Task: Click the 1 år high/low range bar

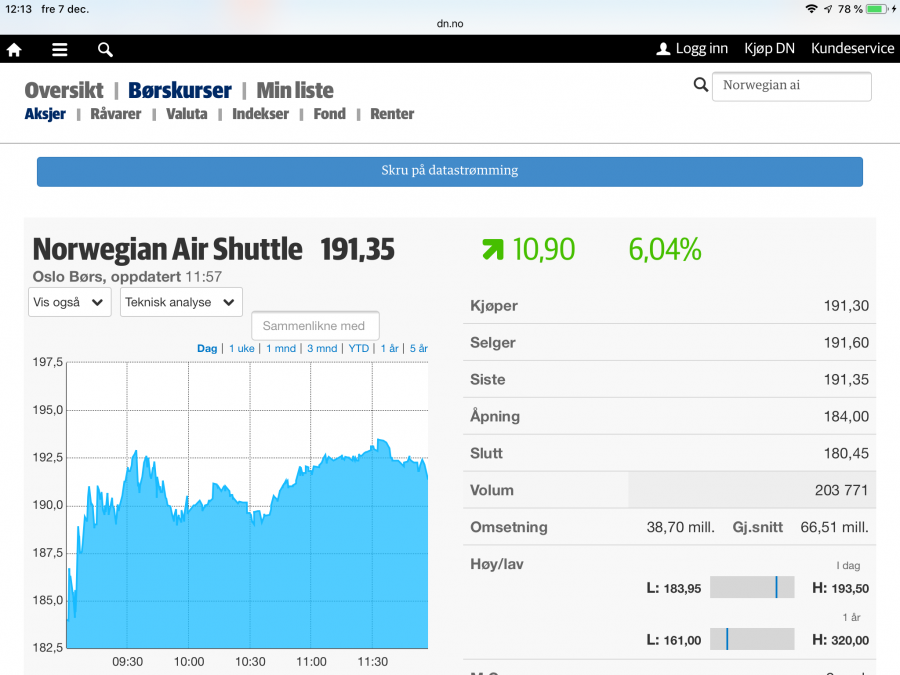Action: (752, 639)
